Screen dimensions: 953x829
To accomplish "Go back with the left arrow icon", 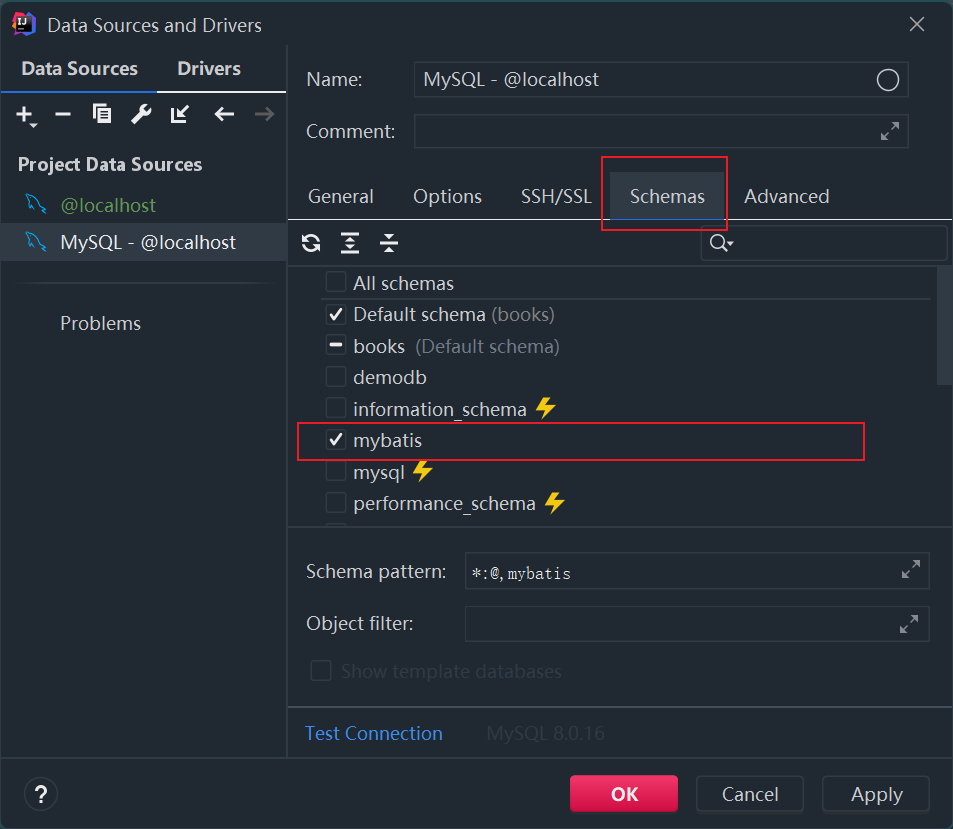I will [224, 114].
